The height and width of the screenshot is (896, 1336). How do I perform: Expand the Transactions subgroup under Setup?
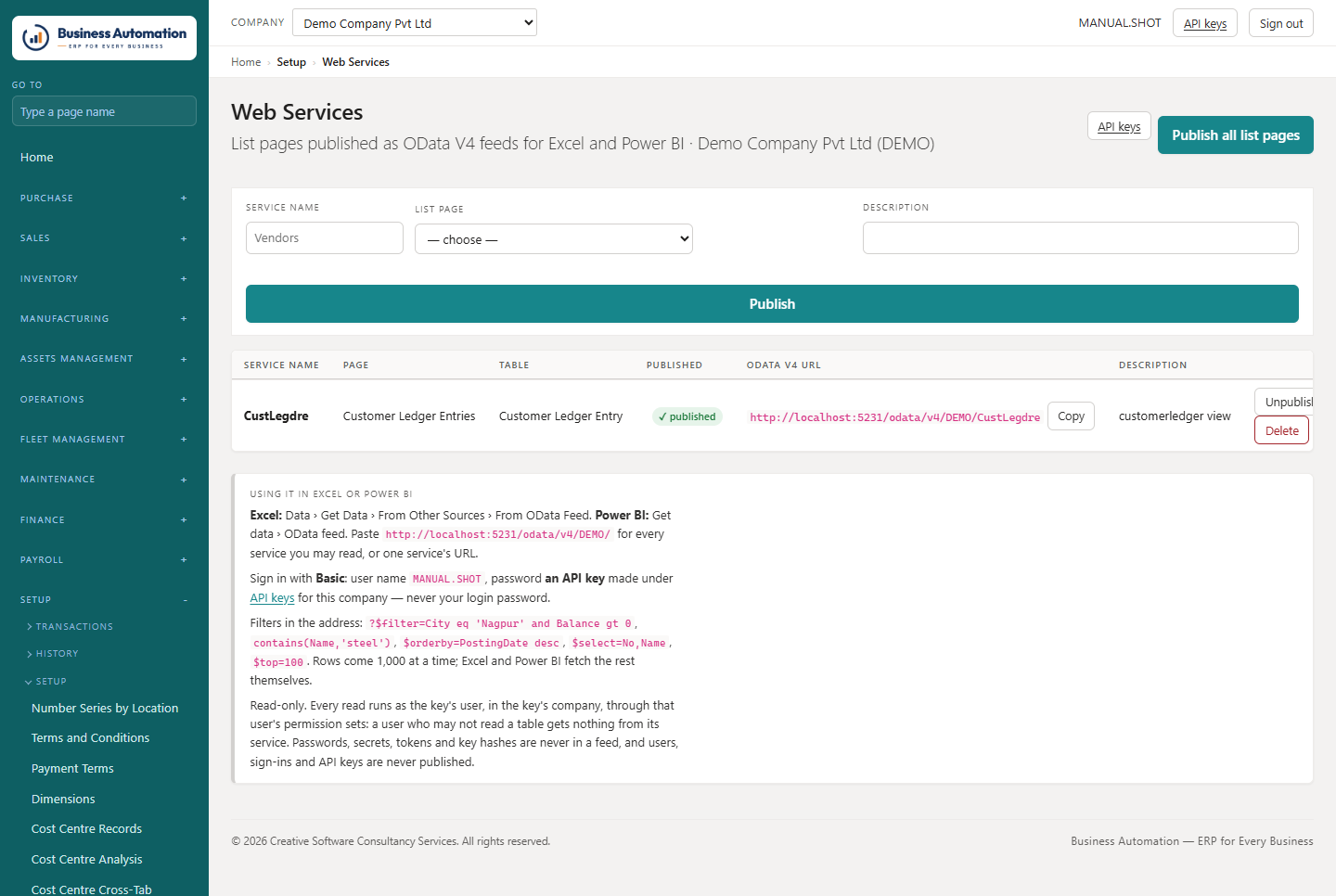click(x=70, y=627)
